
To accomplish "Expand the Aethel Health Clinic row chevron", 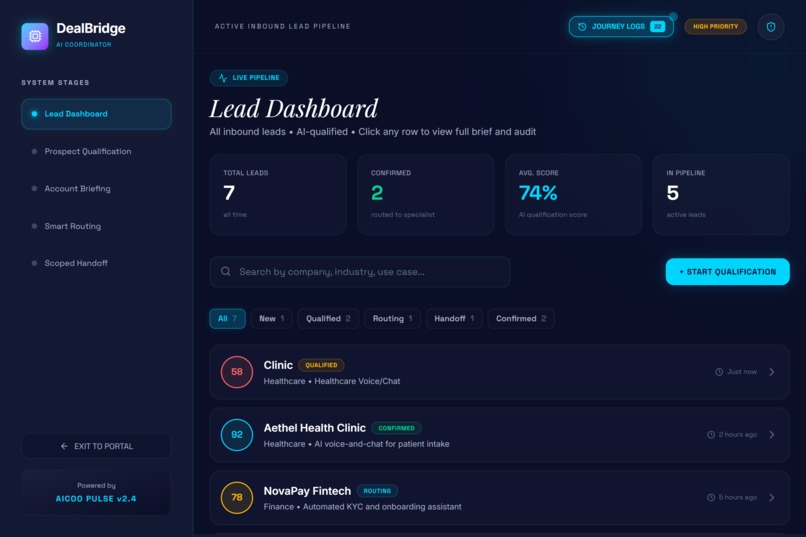I will [x=772, y=435].
